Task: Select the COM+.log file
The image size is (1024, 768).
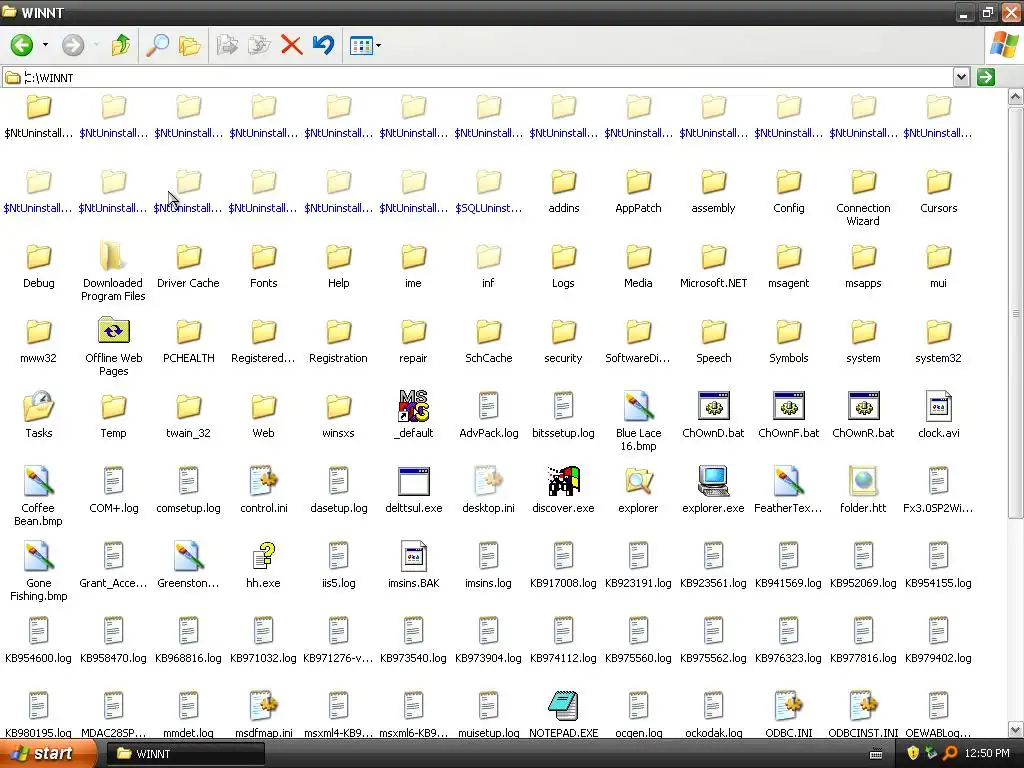Action: click(113, 490)
